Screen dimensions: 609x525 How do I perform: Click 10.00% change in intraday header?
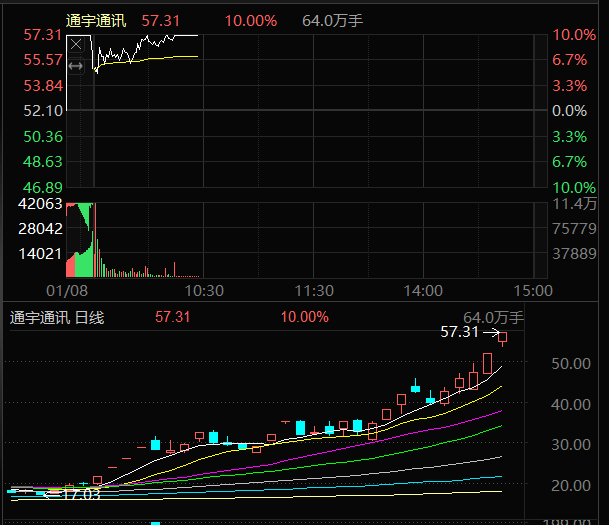(251, 21)
